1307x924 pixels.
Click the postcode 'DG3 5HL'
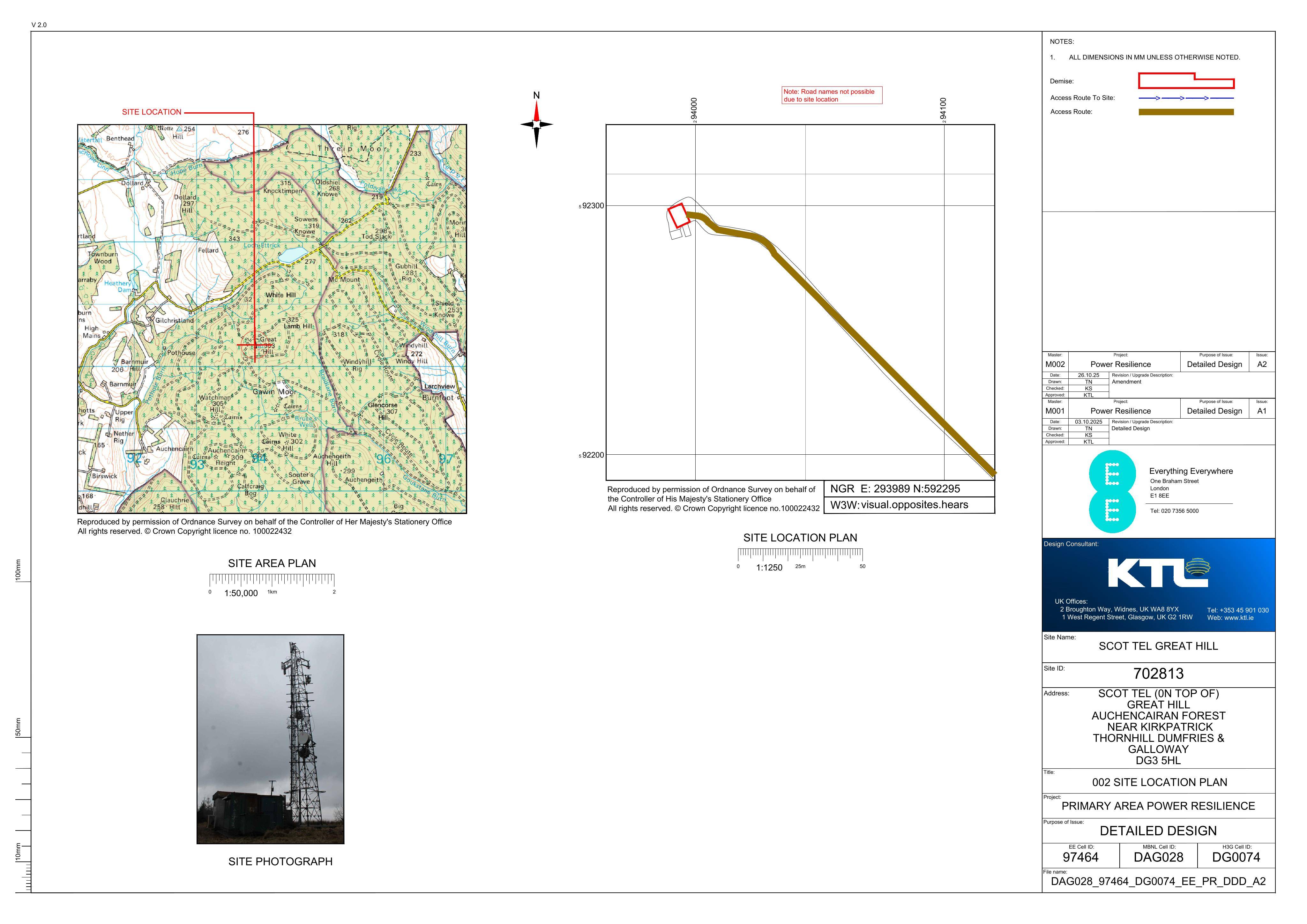[x=1158, y=761]
